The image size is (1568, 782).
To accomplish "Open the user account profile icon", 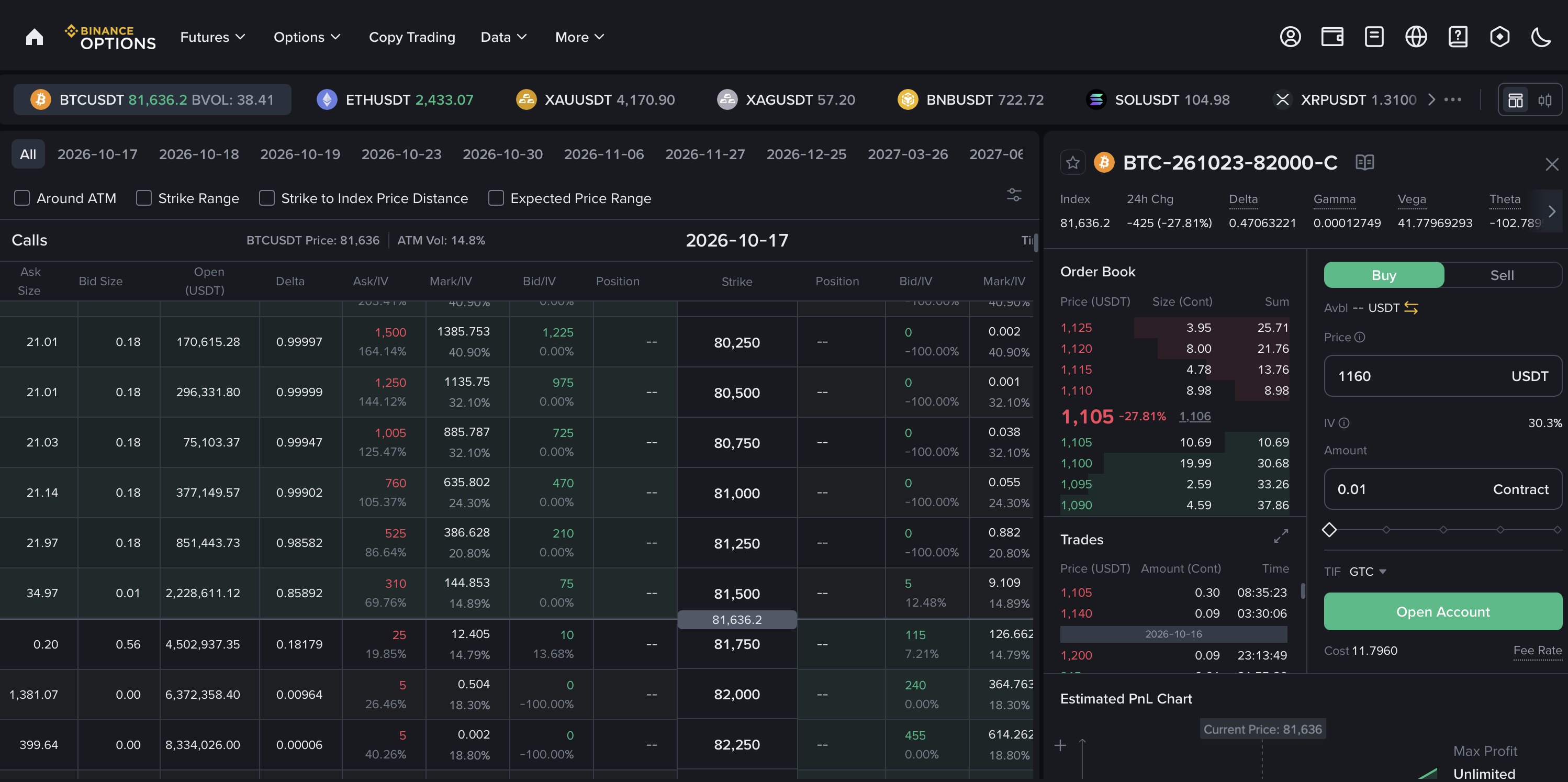I will [x=1290, y=37].
